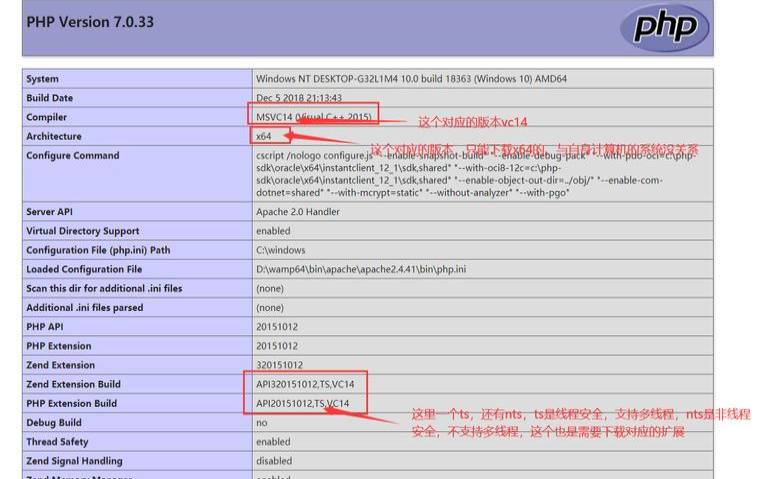Select the PHP Extension row label
Image resolution: width=767 pixels, height=479 pixels.
[59, 346]
